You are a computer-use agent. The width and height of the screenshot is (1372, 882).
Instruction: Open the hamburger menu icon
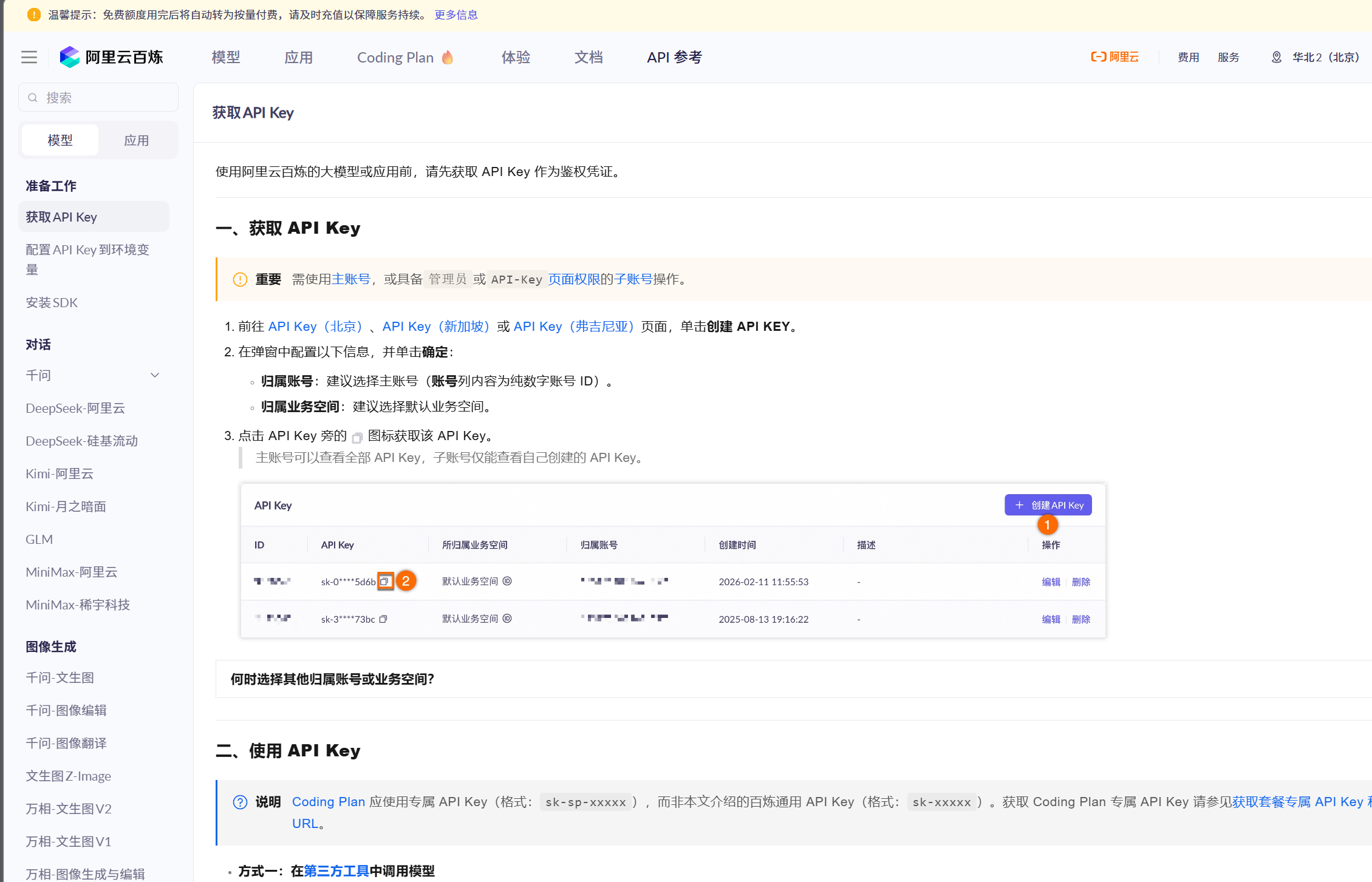point(29,57)
